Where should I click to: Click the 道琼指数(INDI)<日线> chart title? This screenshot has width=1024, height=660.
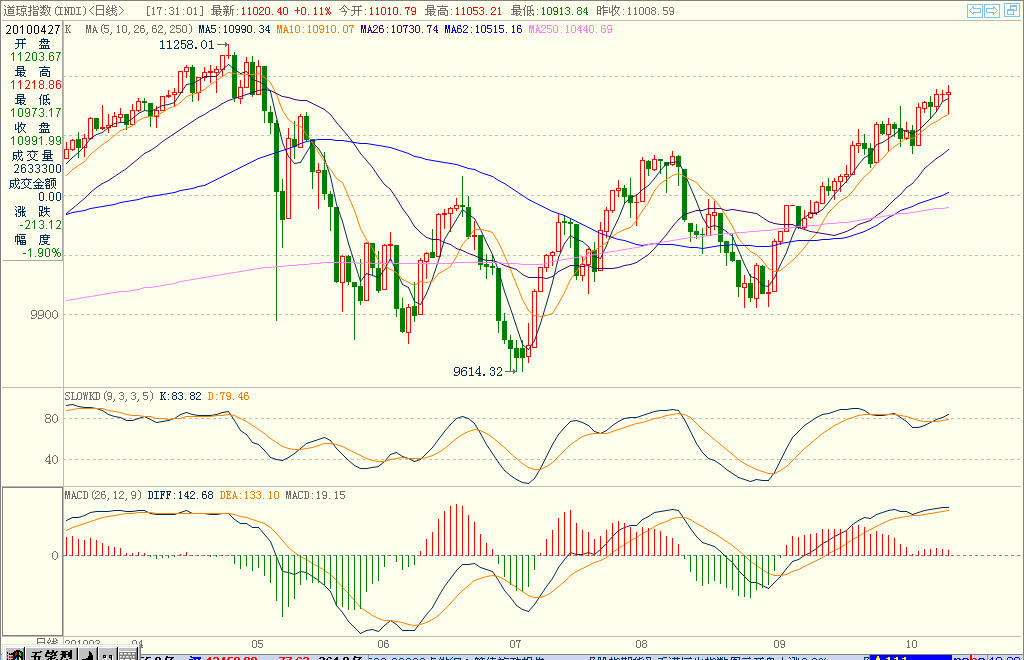tap(63, 11)
